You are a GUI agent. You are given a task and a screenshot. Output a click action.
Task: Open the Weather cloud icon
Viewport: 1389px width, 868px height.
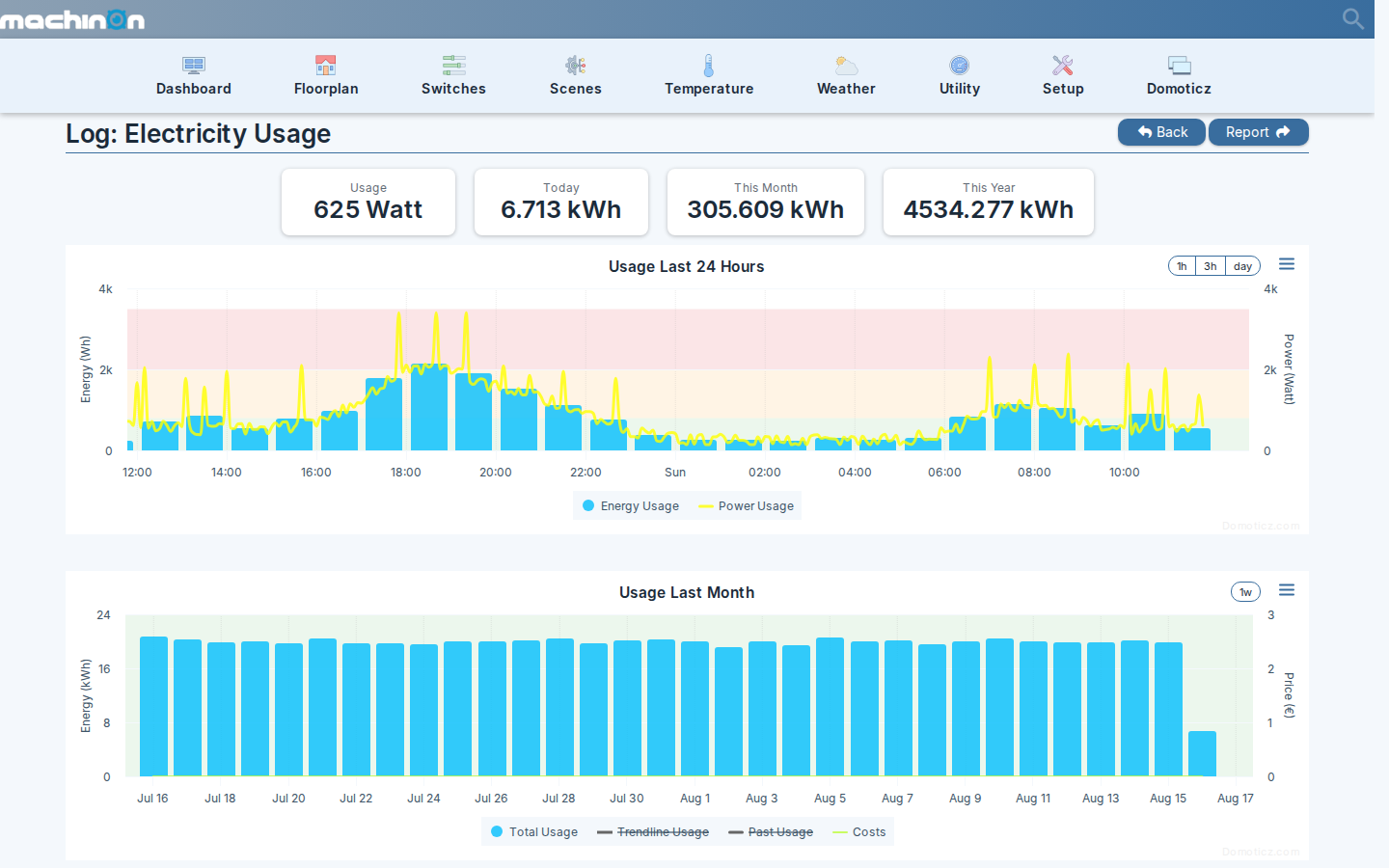coord(847,66)
